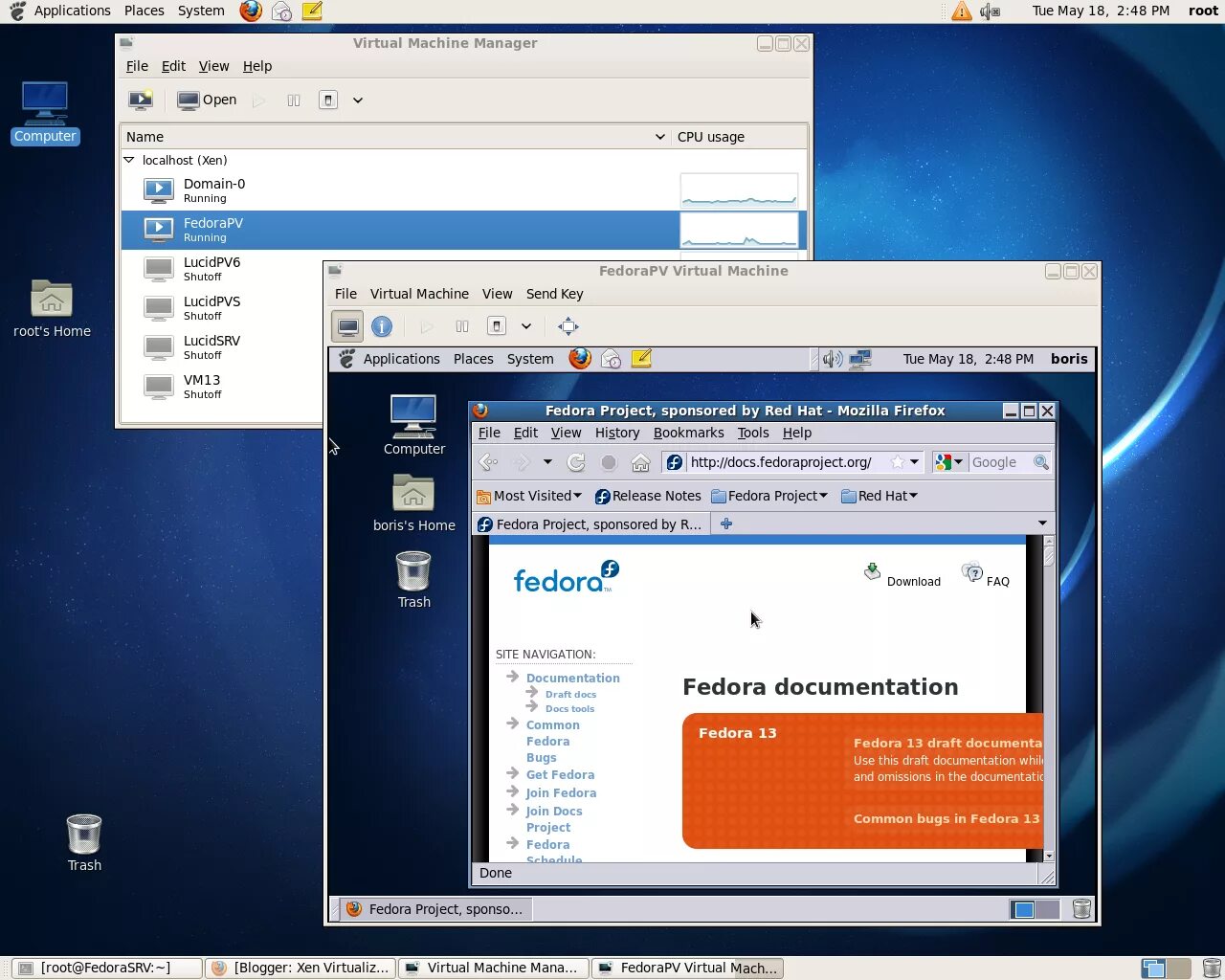Show the graphical console view in FedoraPV window

(348, 326)
